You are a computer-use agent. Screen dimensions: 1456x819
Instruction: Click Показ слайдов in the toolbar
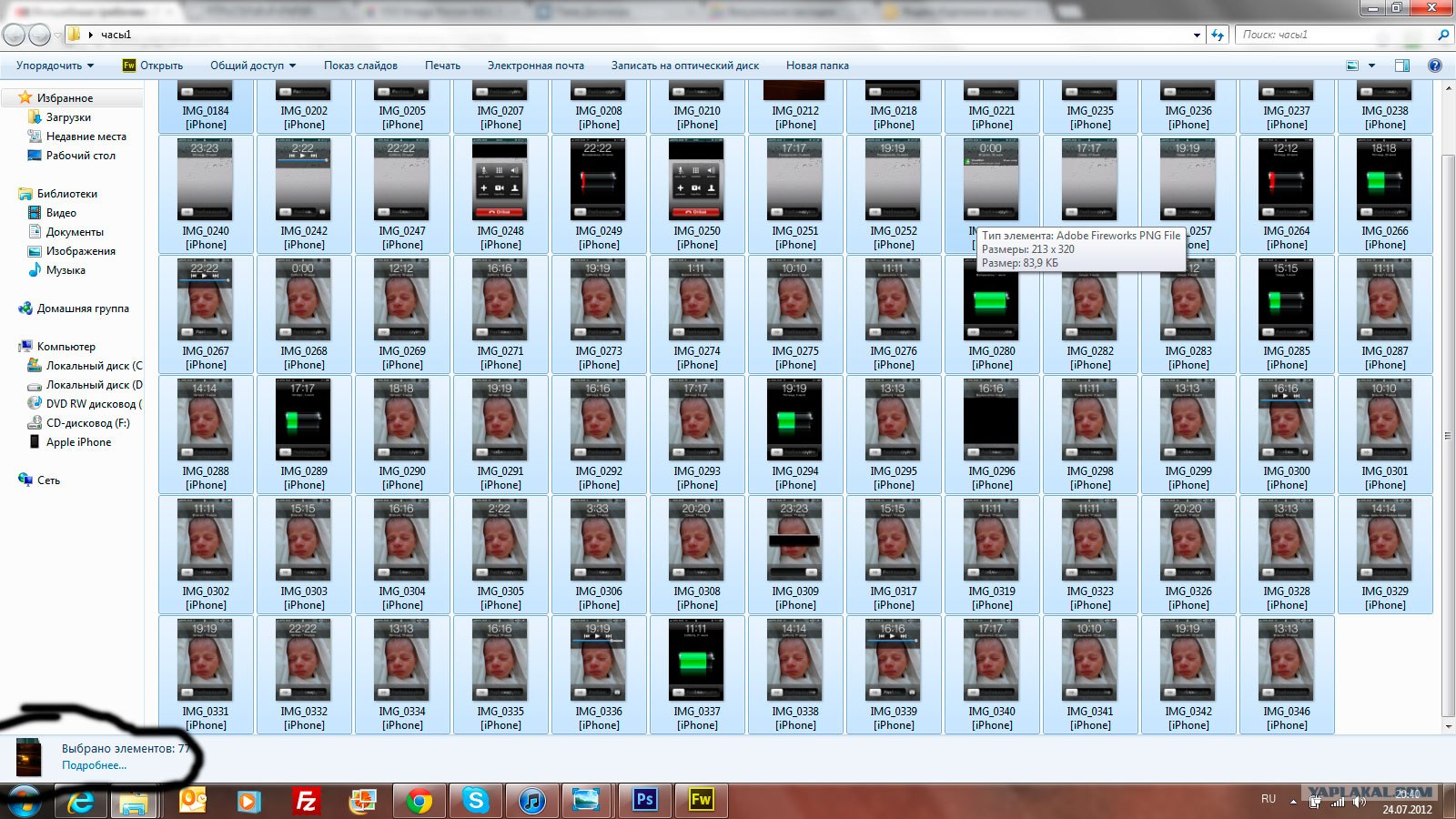360,66
